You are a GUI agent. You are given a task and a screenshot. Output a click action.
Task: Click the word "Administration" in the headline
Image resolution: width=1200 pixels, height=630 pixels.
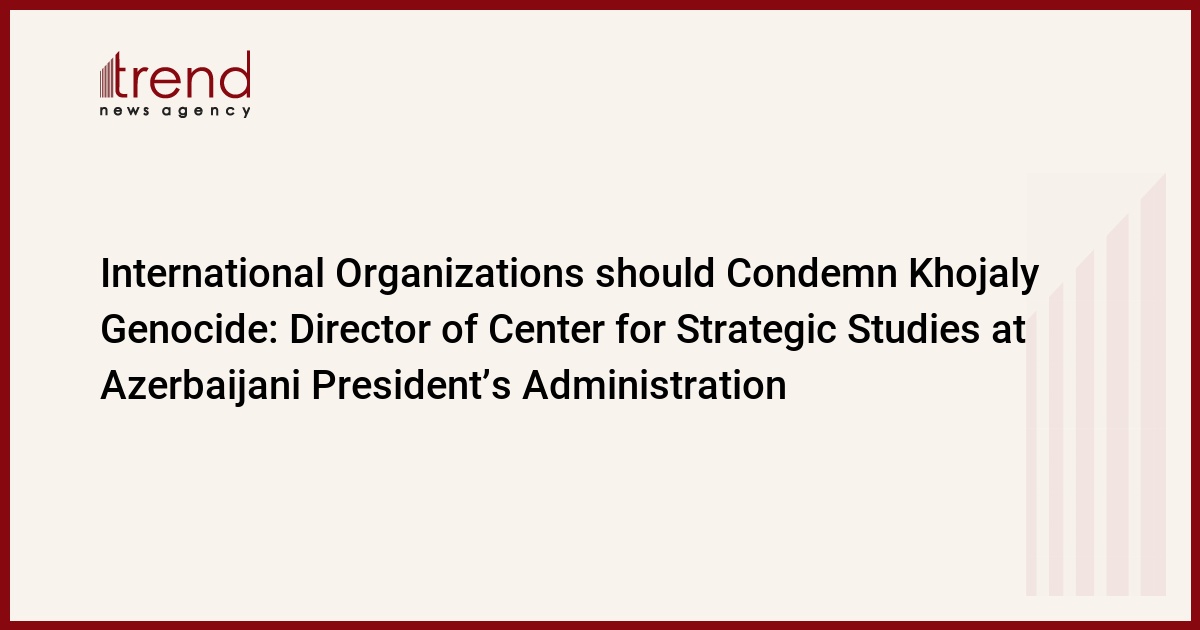coord(655,385)
